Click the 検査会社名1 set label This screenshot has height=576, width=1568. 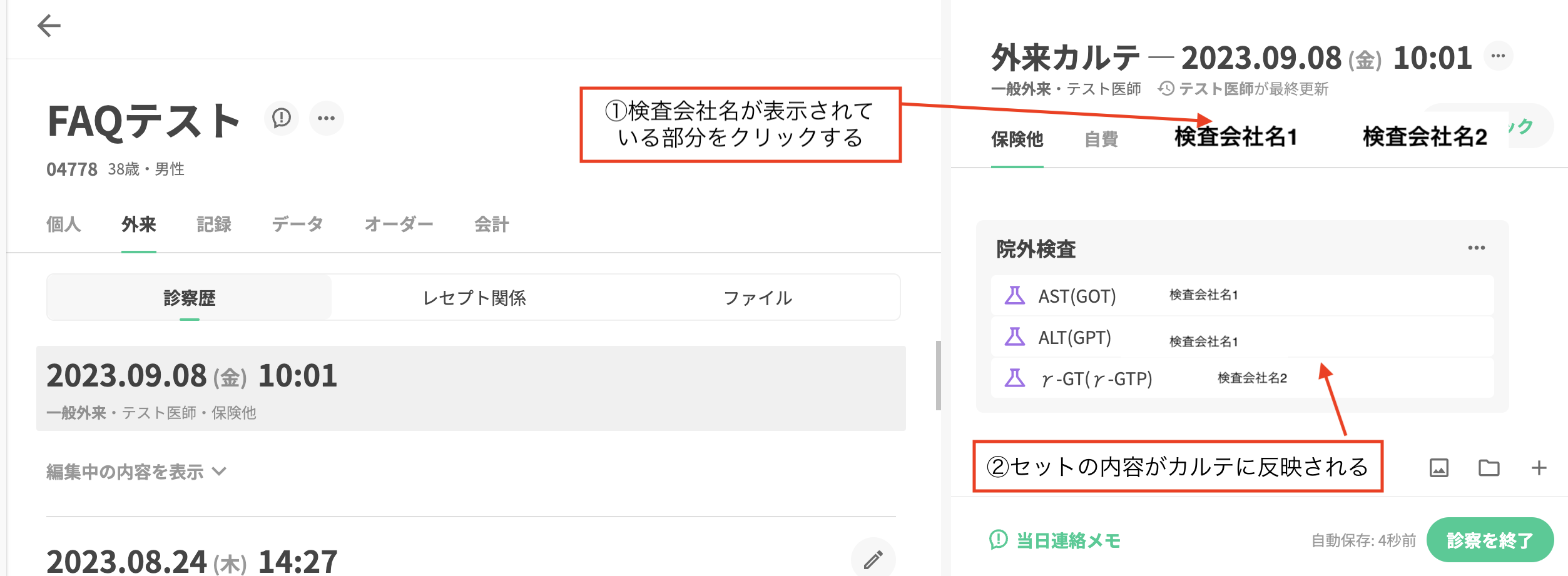(1236, 137)
